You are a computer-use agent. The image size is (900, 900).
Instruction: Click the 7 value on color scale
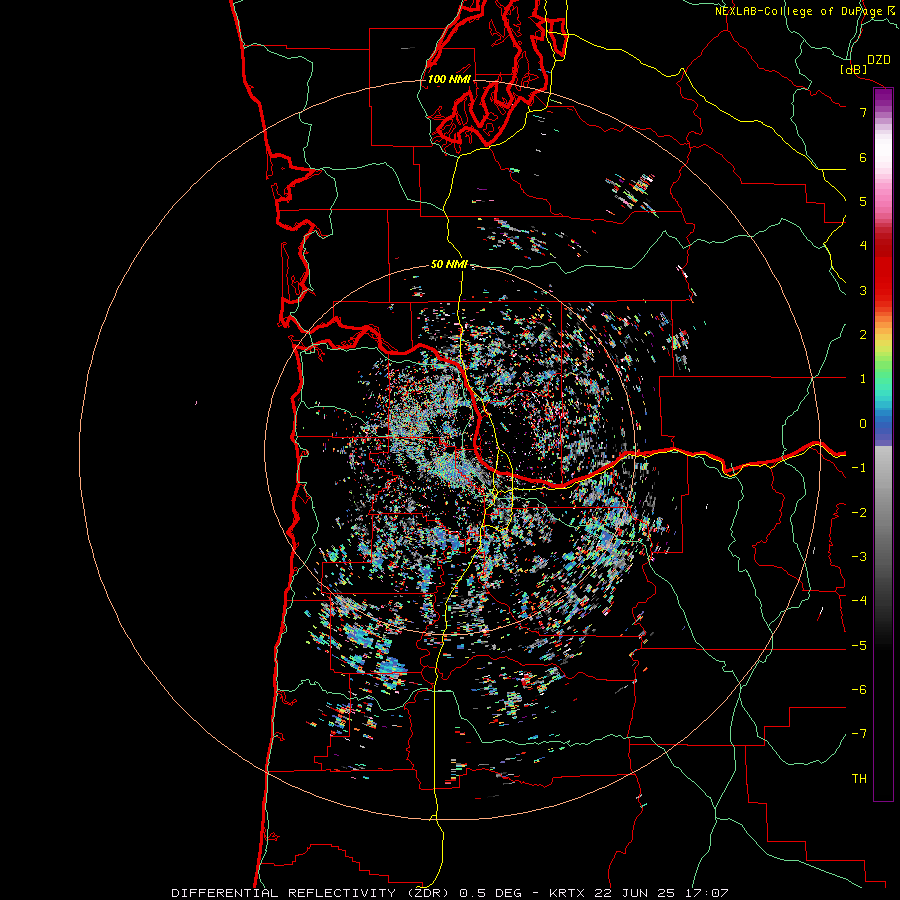click(863, 112)
